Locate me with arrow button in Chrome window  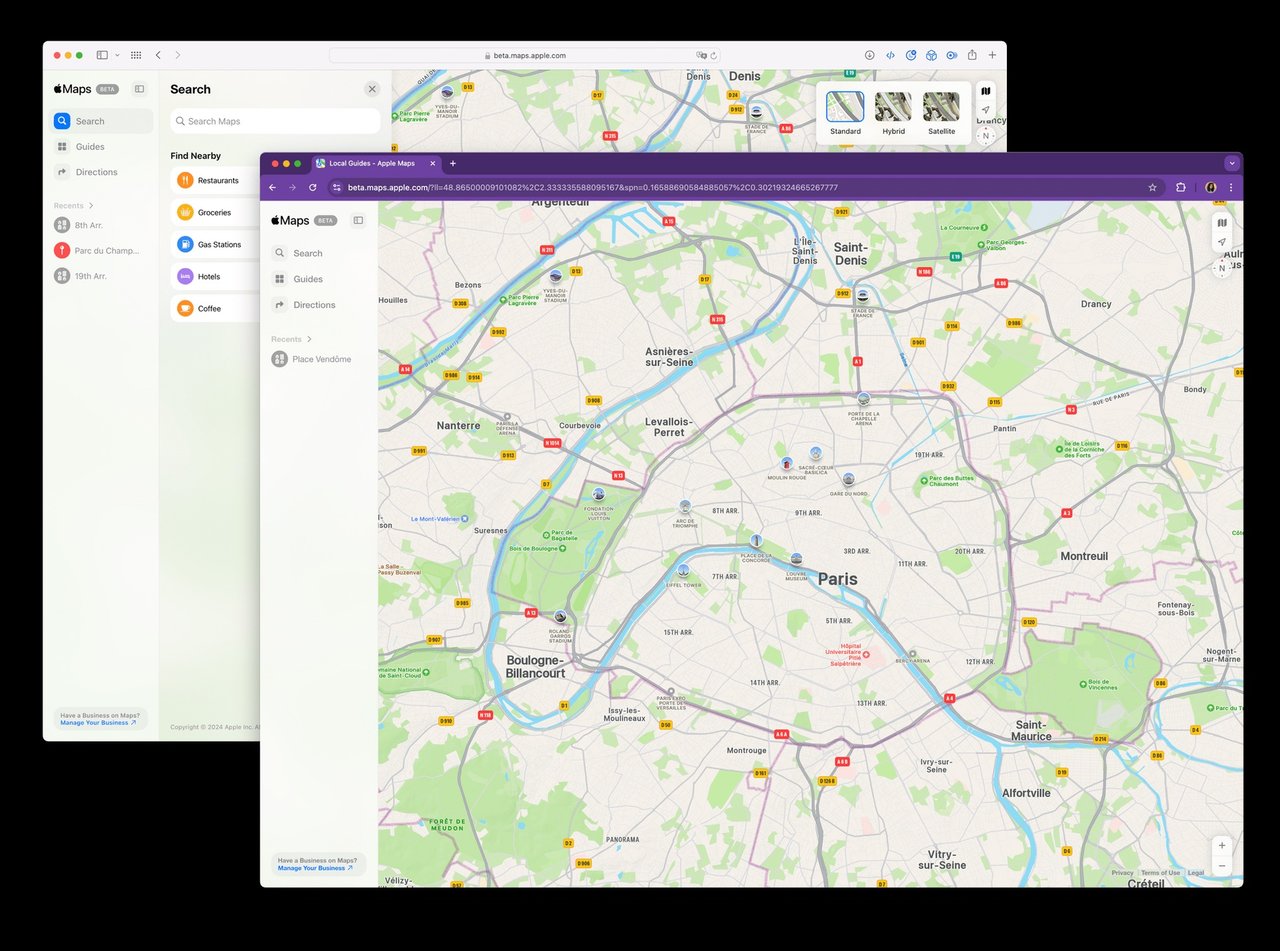[x=1222, y=242]
